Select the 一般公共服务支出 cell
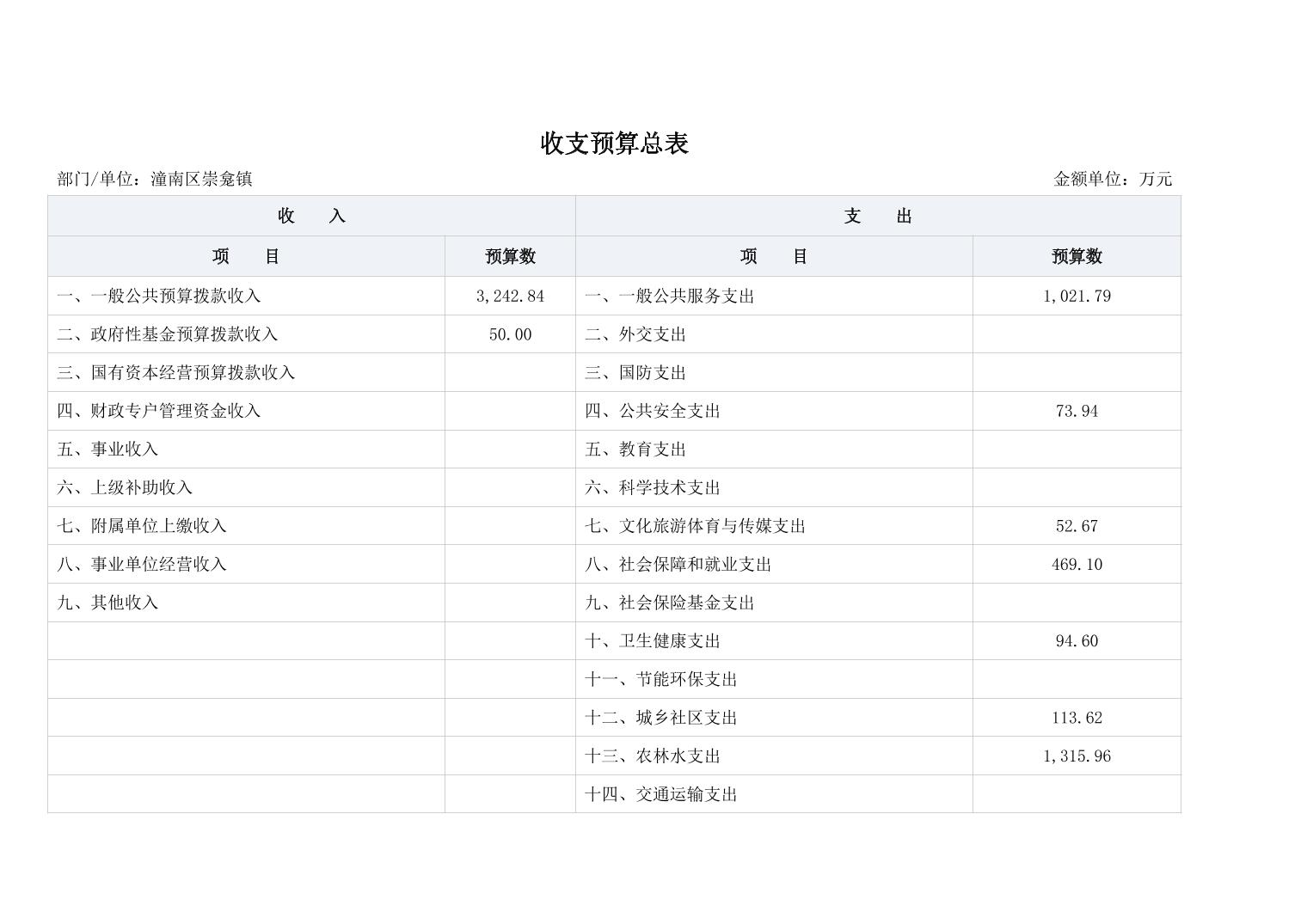The image size is (1307, 924). point(670,296)
